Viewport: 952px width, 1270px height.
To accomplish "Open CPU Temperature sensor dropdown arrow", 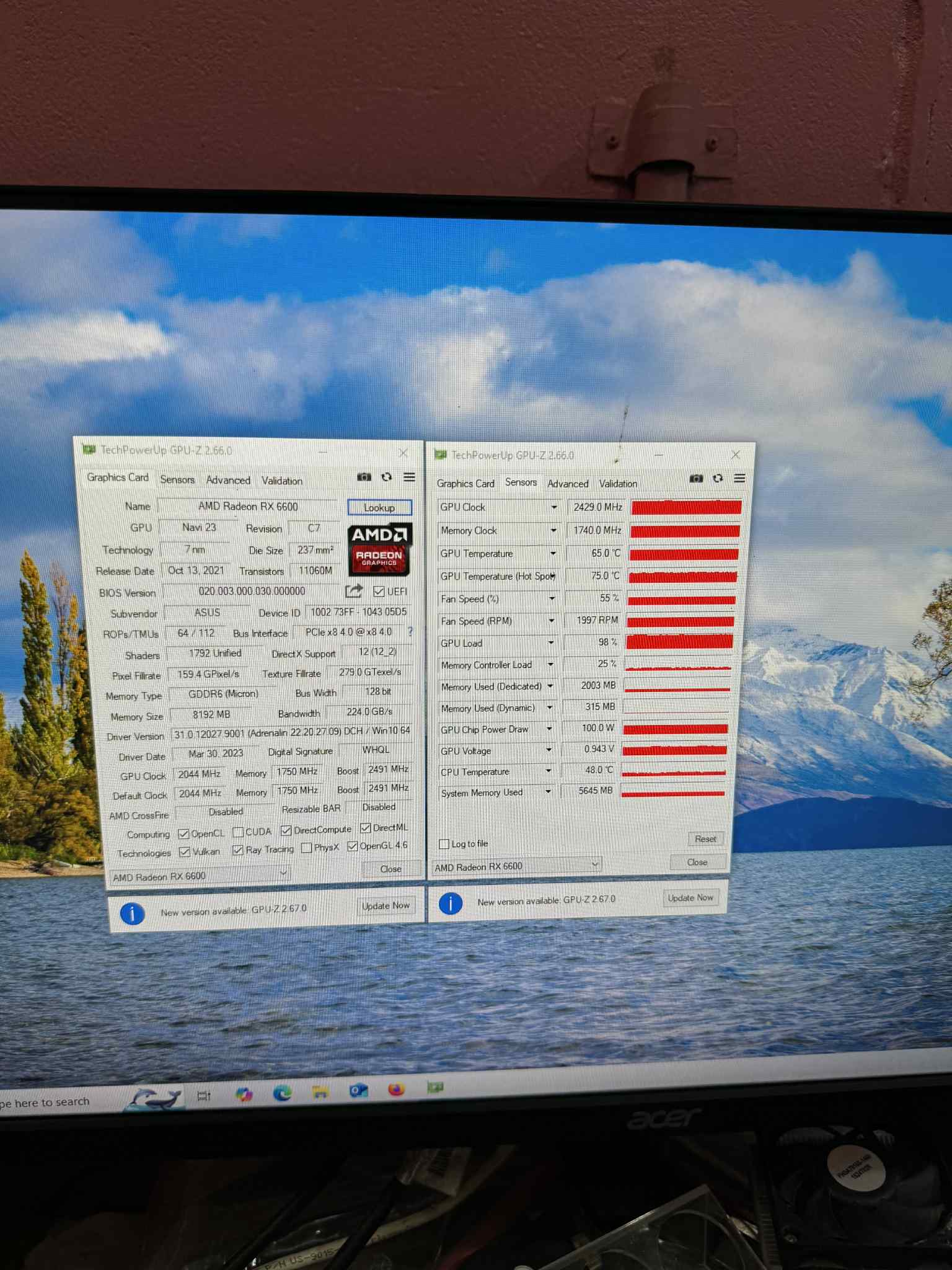I will point(549,771).
